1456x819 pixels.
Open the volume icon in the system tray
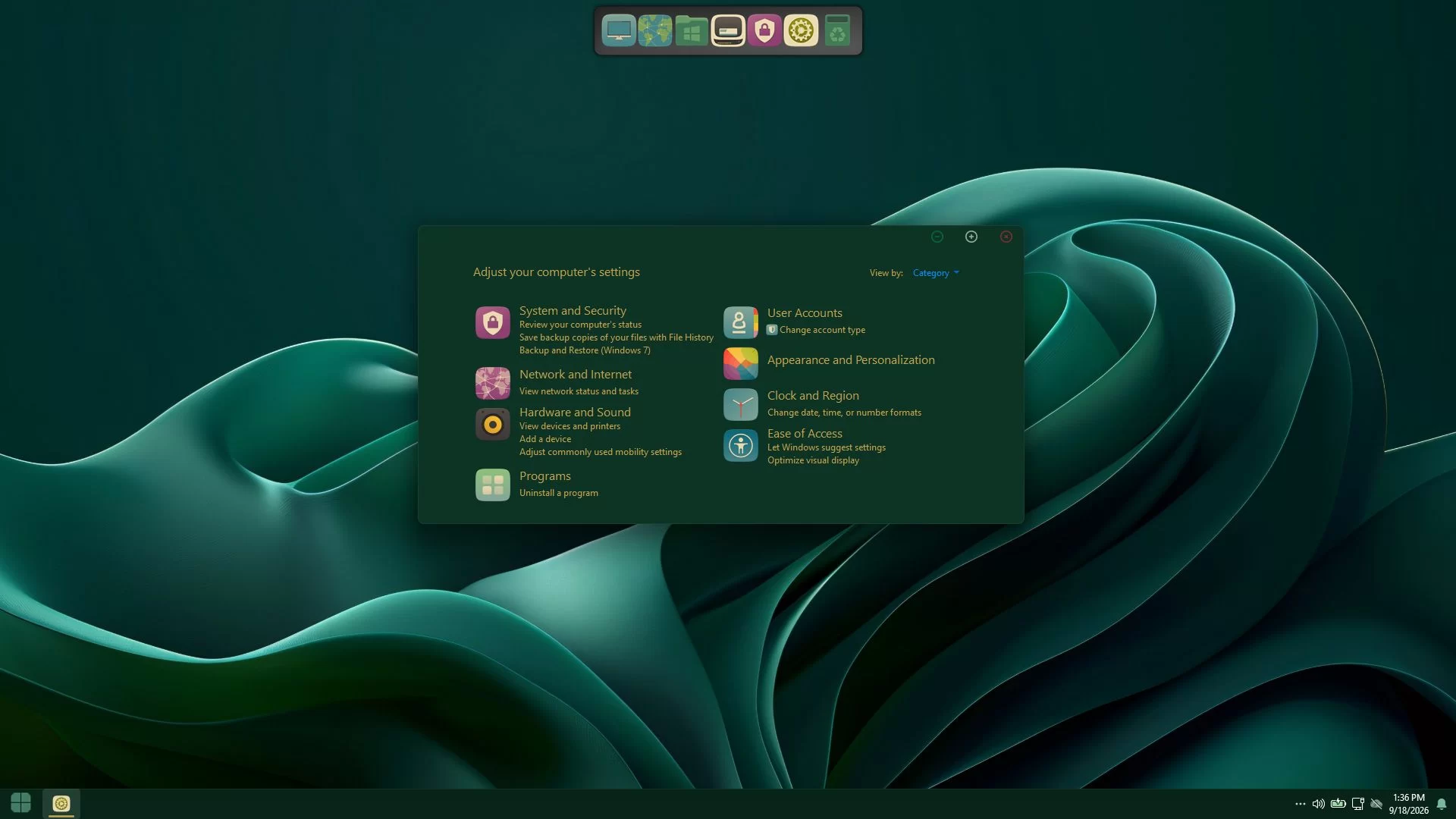(x=1319, y=804)
